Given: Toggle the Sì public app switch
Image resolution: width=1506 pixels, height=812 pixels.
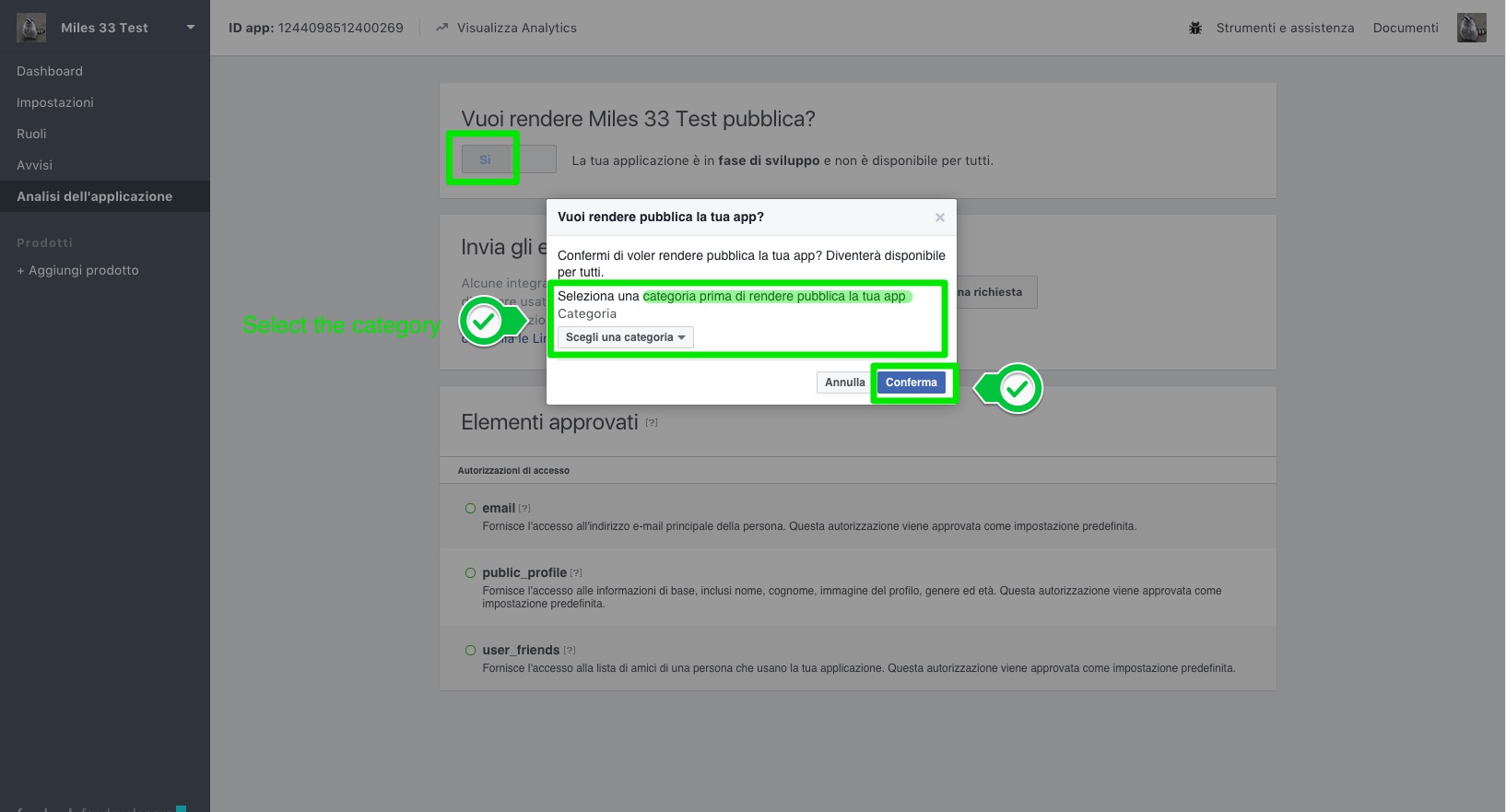Looking at the screenshot, I should pyautogui.click(x=508, y=159).
